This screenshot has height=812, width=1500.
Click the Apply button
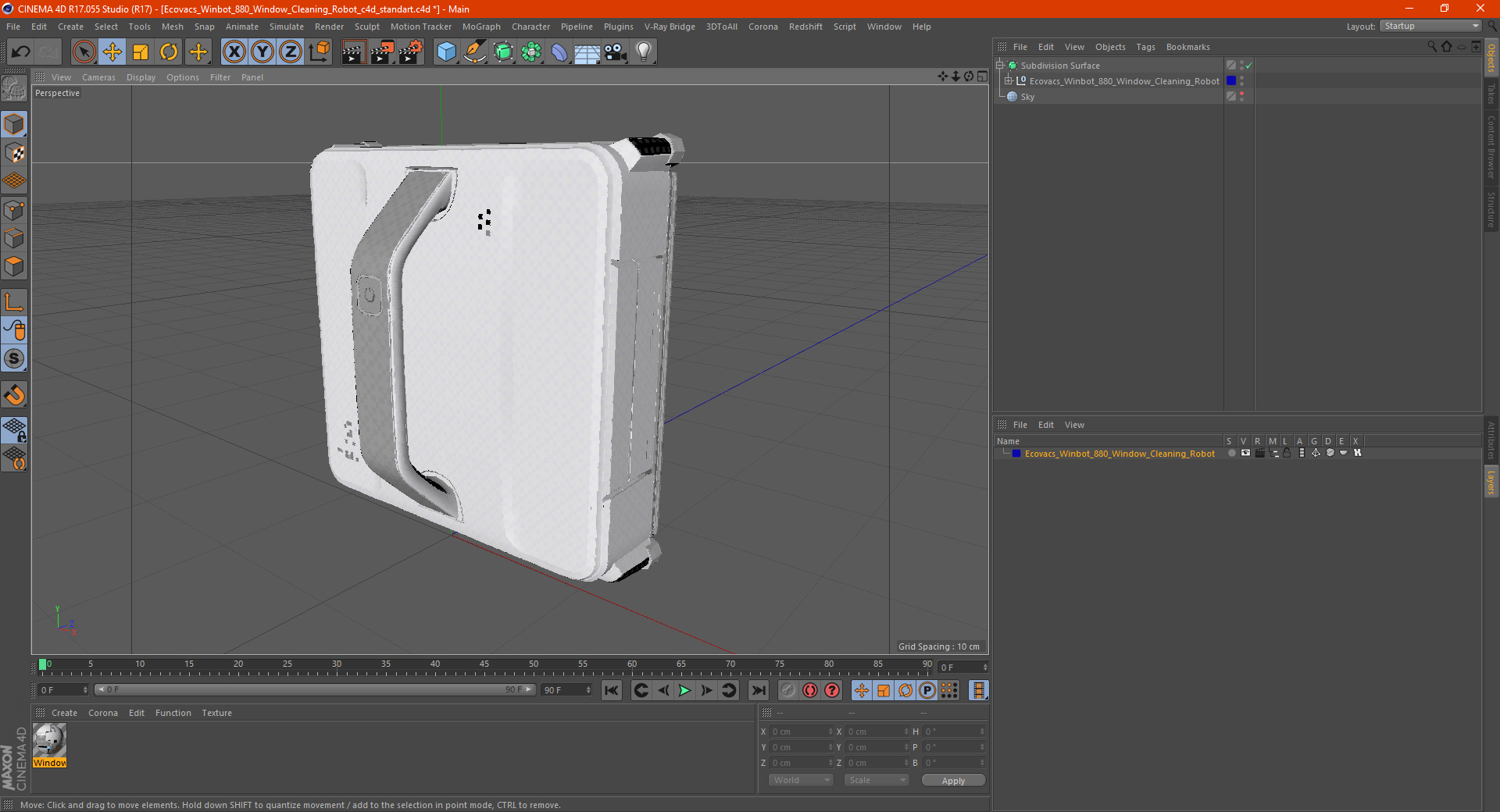[953, 781]
